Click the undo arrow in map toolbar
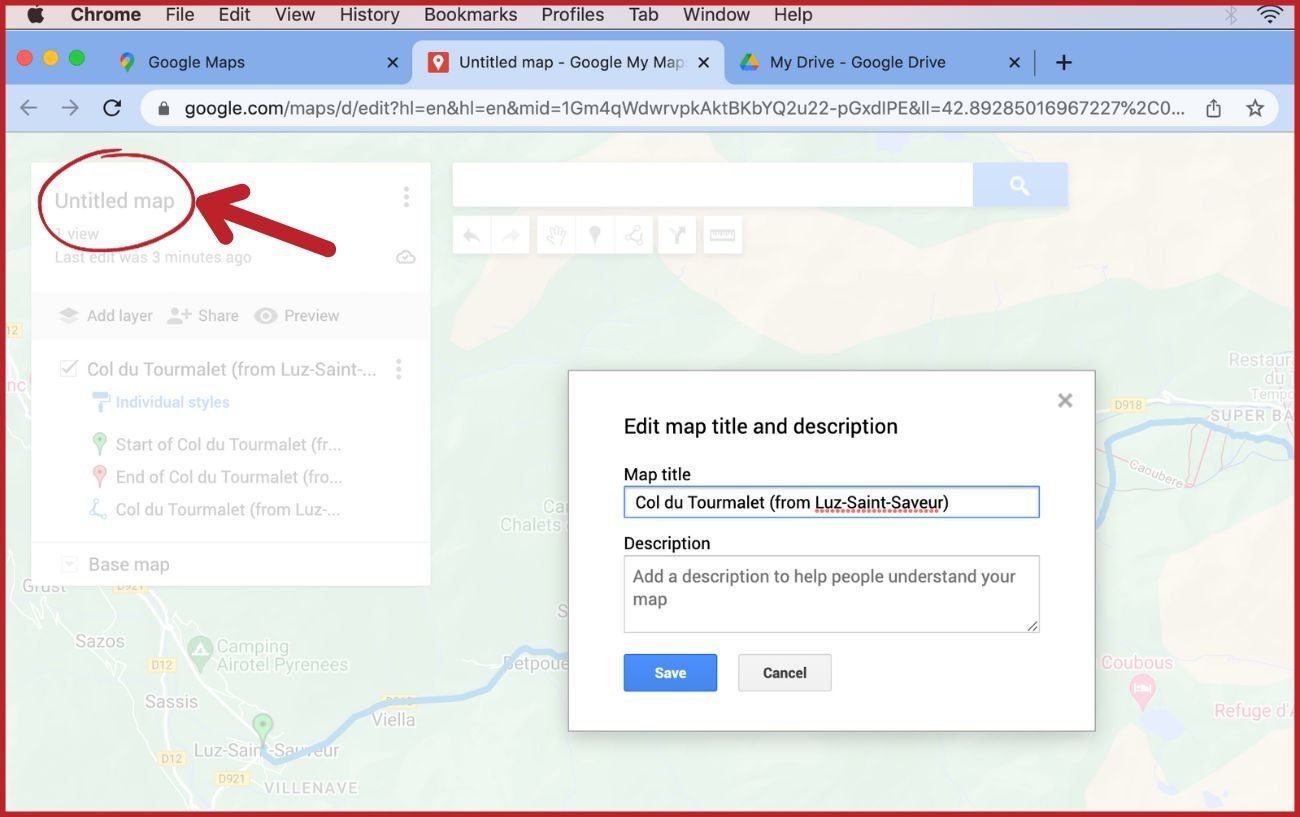This screenshot has width=1300, height=817. pyautogui.click(x=472, y=235)
